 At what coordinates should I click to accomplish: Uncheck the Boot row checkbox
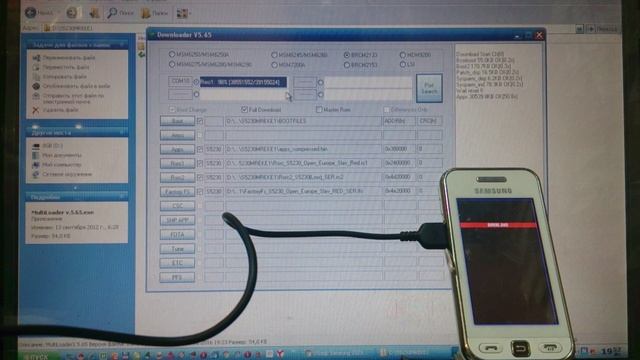coord(200,121)
